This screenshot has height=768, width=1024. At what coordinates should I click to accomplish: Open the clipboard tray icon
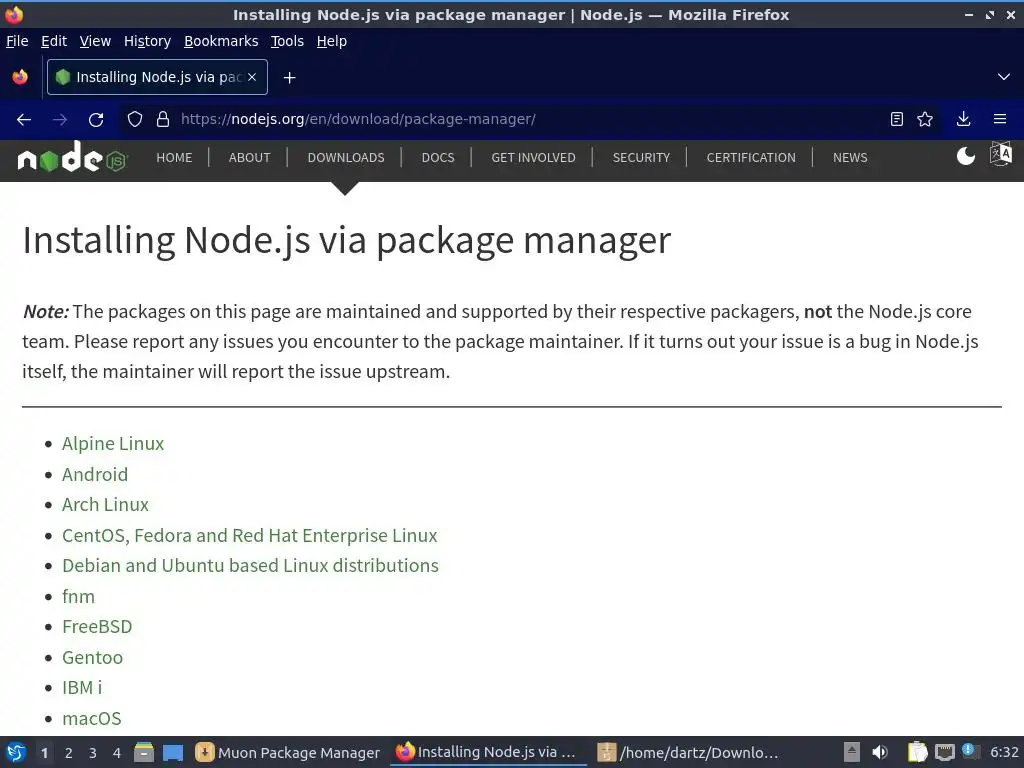point(917,752)
